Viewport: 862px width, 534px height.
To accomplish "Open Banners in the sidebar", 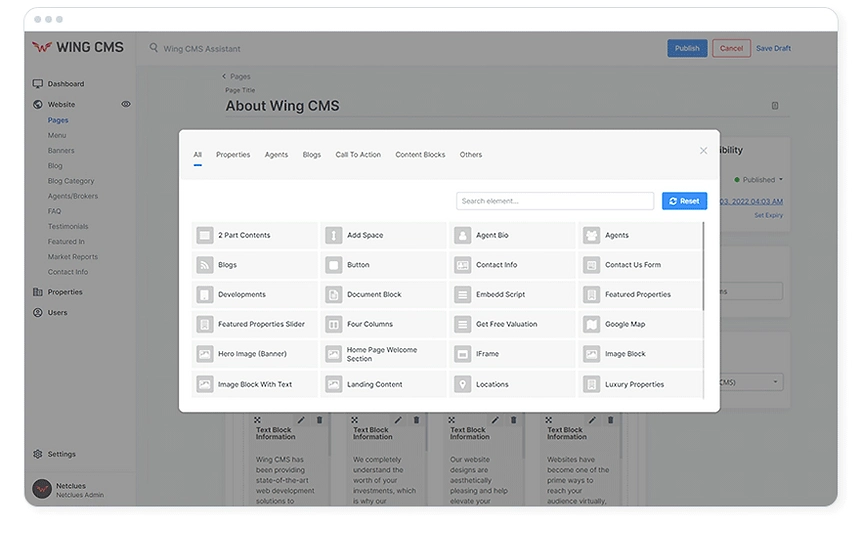I will (61, 151).
